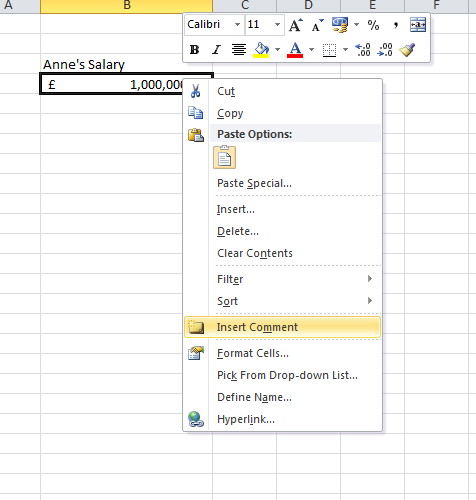Apply Accounting Number Format from mini toolbar
This screenshot has height=500, width=476.
pyautogui.click(x=340, y=25)
